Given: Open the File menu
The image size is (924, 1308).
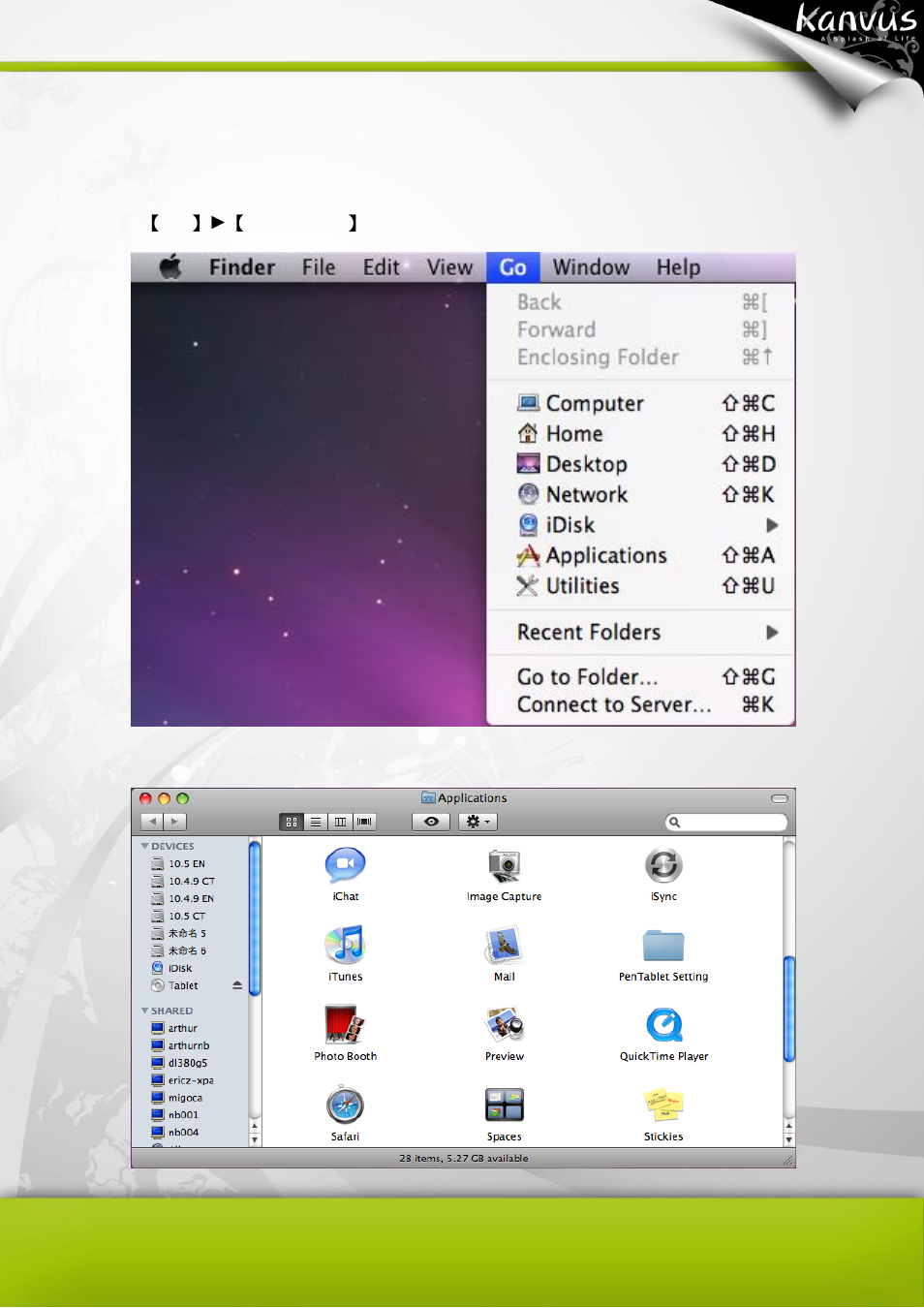Looking at the screenshot, I should pos(319,267).
